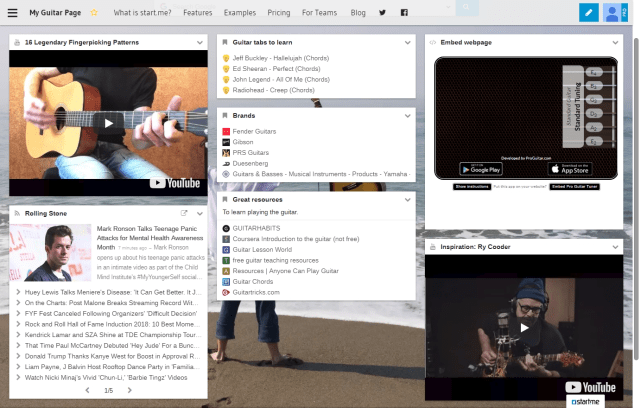This screenshot has height=408, width=640.
Task: Click the page vertical scrollbar
Action: click(636, 199)
